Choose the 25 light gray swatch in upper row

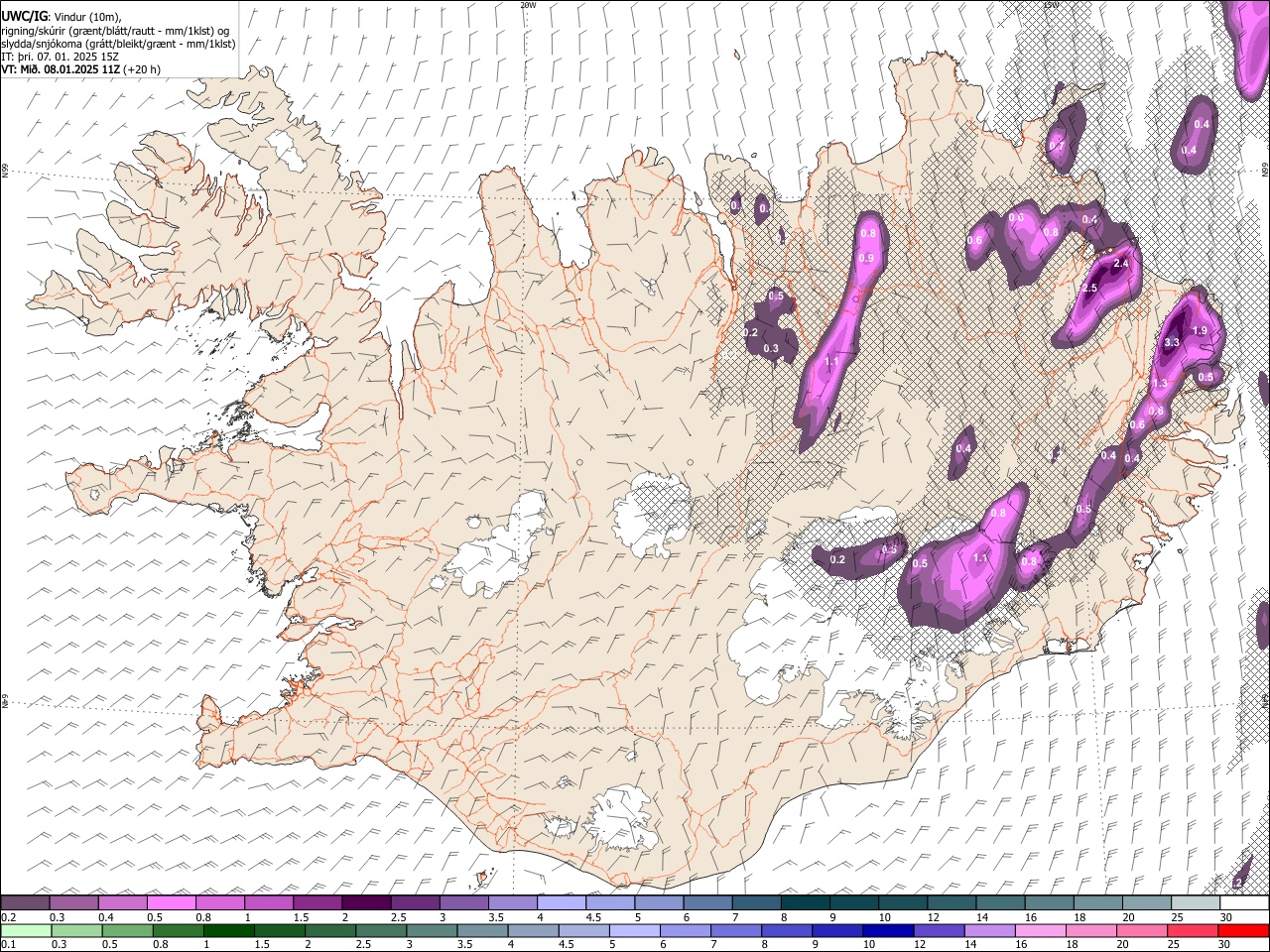coord(1194,903)
